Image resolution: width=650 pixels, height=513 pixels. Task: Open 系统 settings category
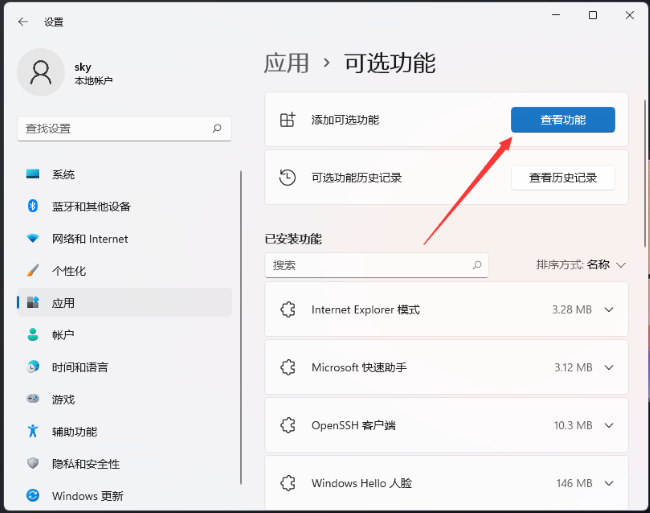coord(124,174)
